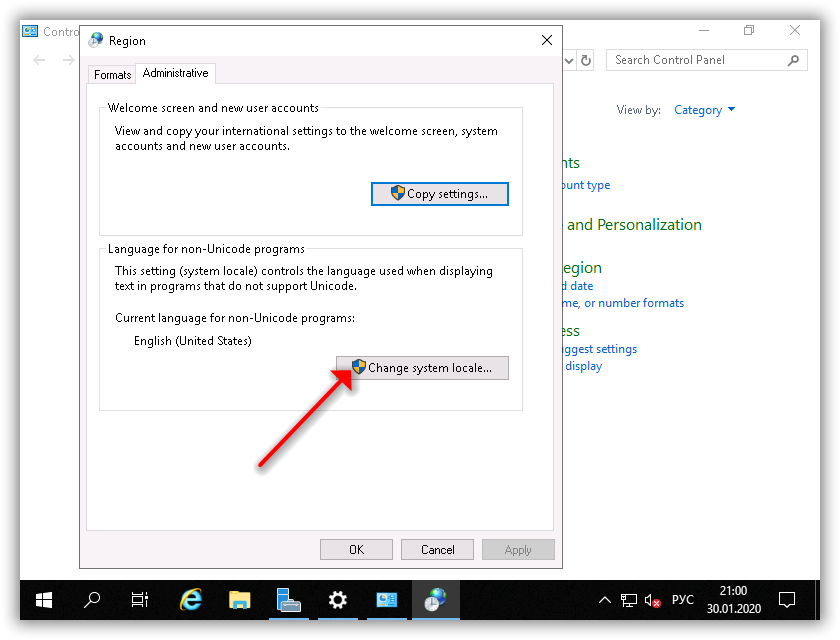This screenshot has height=640, width=840.
Task: Open Server Manager from the taskbar
Action: click(289, 600)
